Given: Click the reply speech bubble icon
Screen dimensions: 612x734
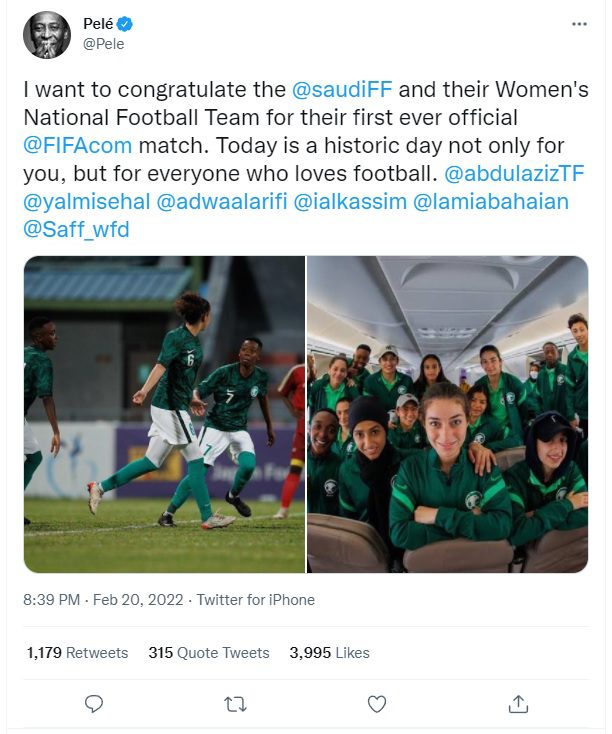Looking at the screenshot, I should click(x=94, y=704).
